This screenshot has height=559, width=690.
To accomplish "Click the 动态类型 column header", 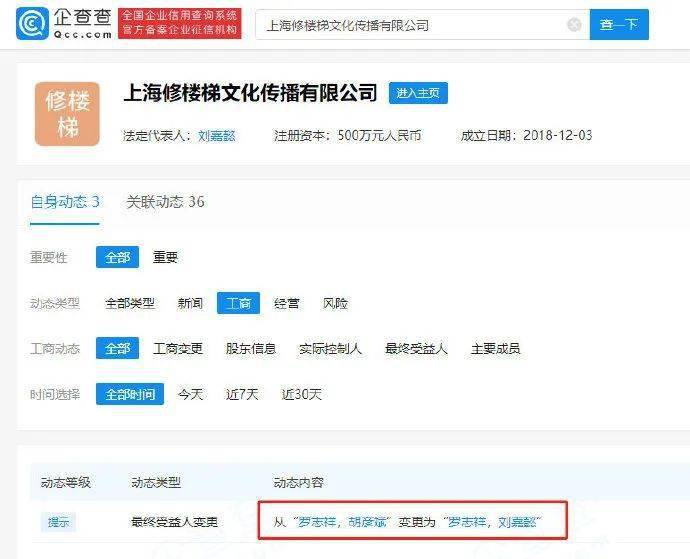I will pyautogui.click(x=156, y=483).
